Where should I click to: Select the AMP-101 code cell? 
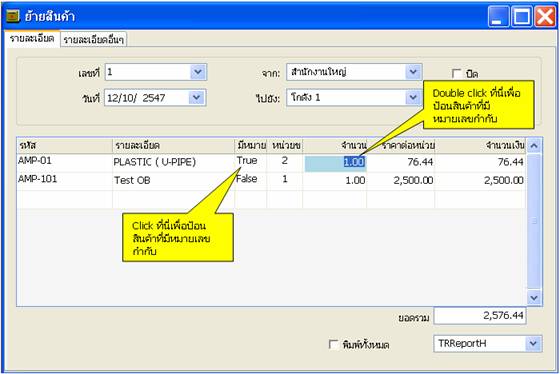tap(65, 180)
